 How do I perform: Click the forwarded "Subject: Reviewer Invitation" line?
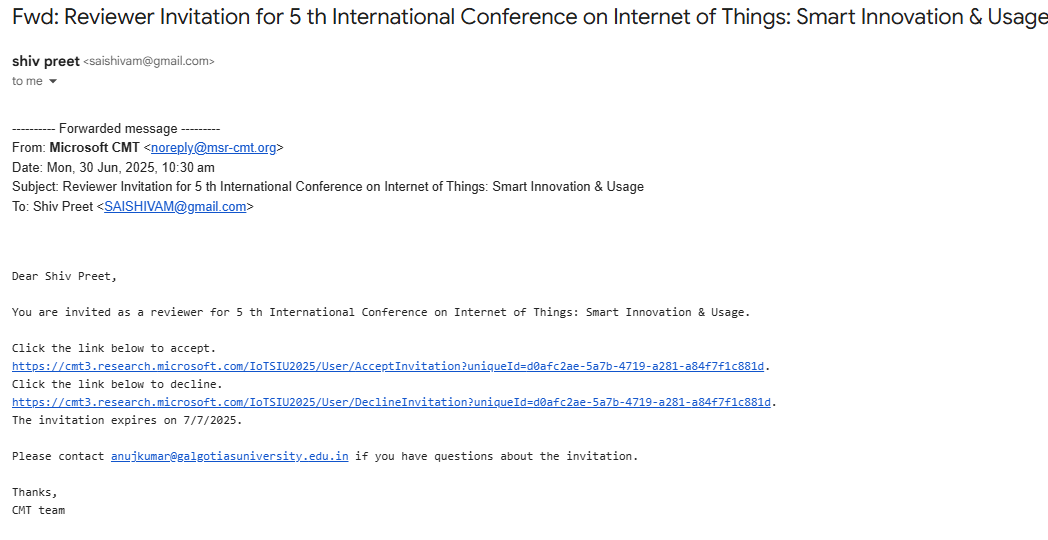point(328,186)
